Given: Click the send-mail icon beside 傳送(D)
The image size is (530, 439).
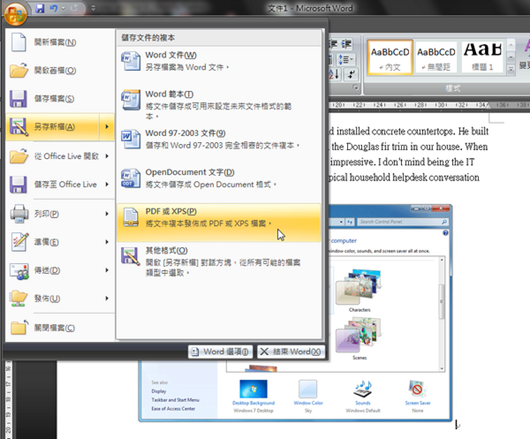Looking at the screenshot, I should [x=19, y=271].
